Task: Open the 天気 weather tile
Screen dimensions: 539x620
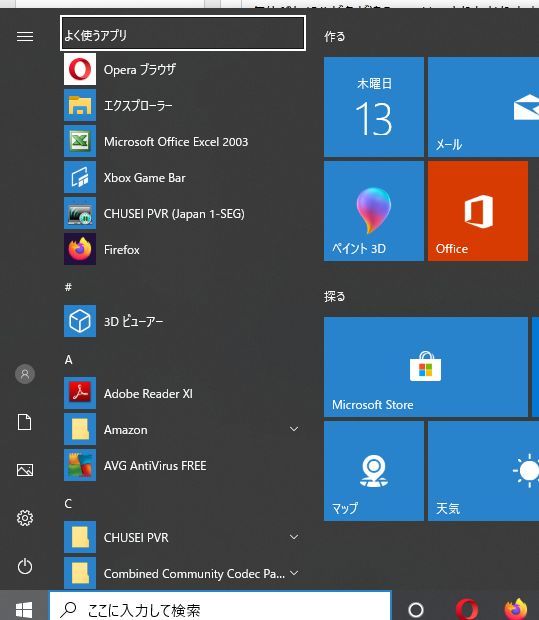Action: [483, 471]
